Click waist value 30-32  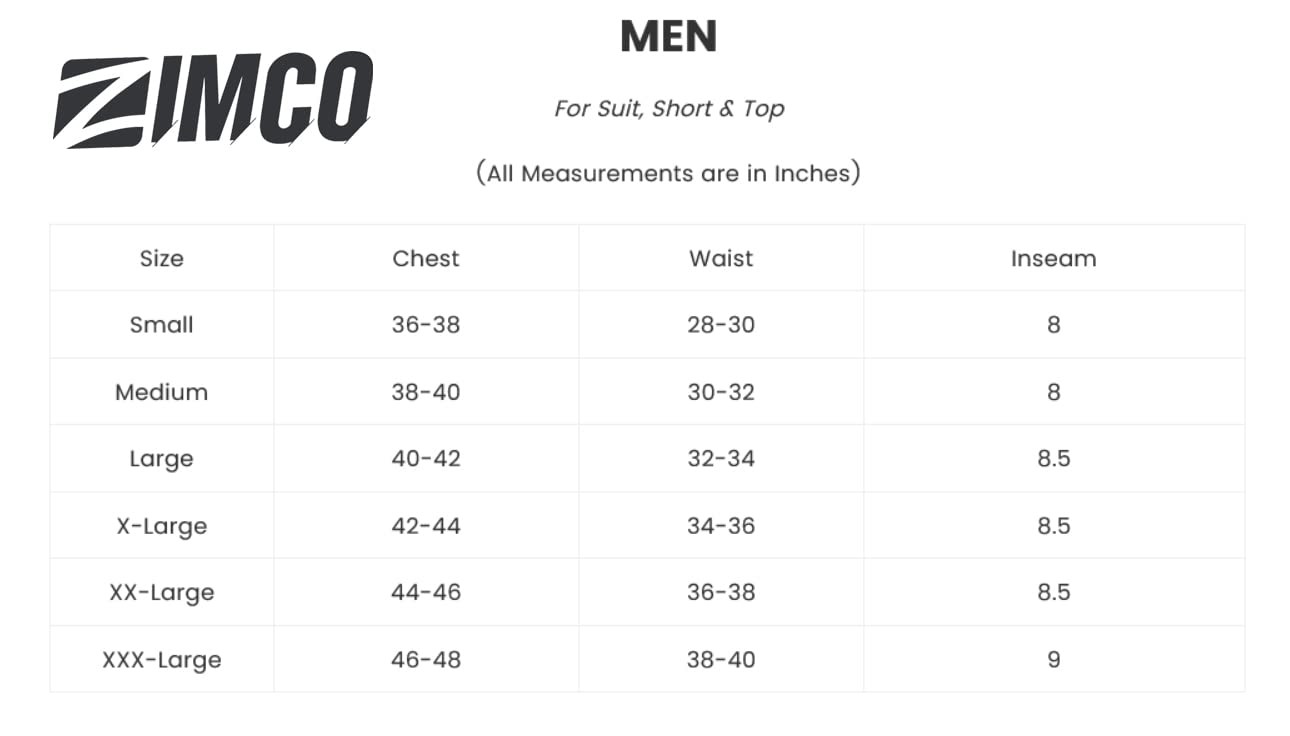click(x=721, y=392)
